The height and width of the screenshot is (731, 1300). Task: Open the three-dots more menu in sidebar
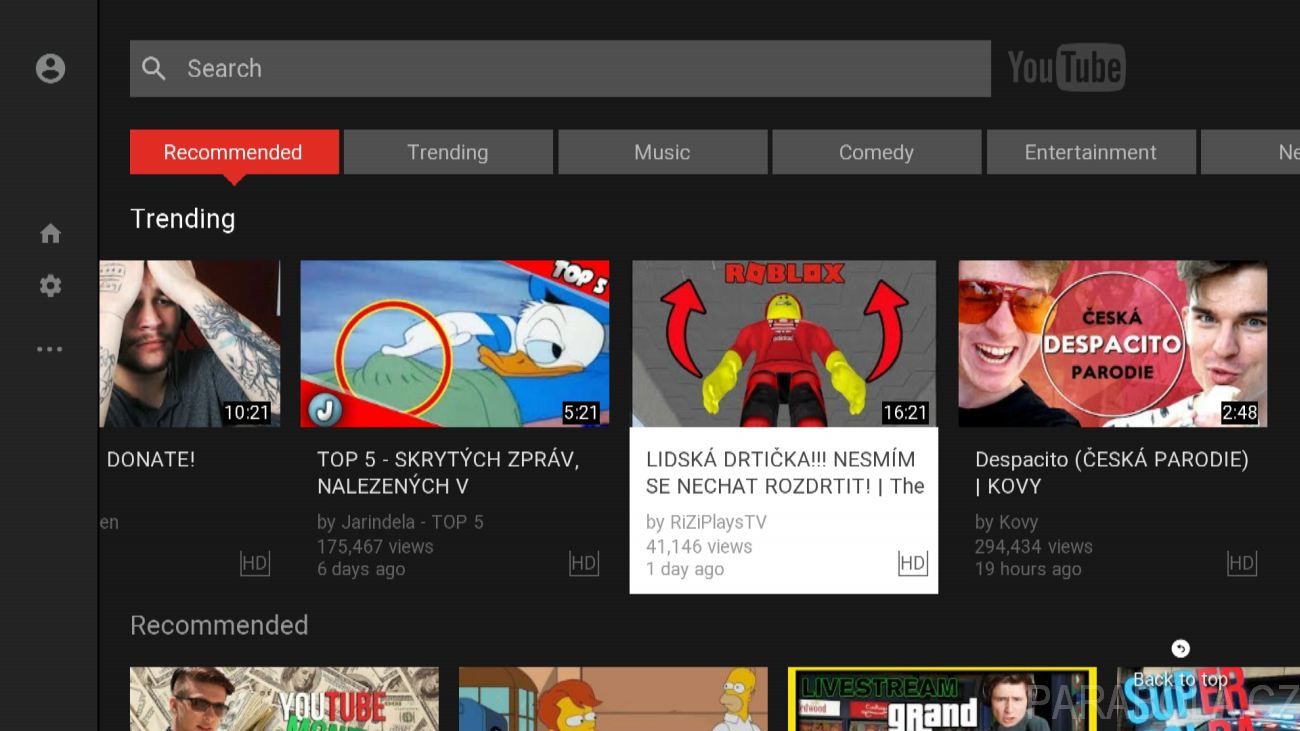click(x=50, y=350)
